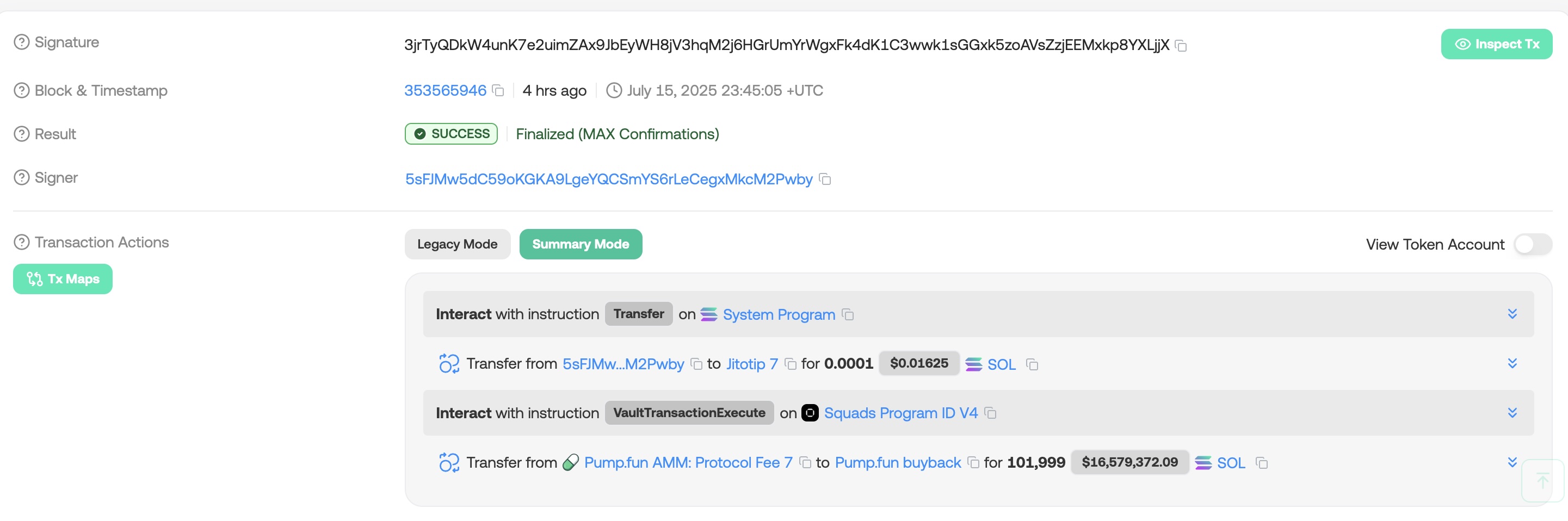This screenshot has width=1568, height=521.
Task: Open block 353565946 link
Action: (x=446, y=91)
